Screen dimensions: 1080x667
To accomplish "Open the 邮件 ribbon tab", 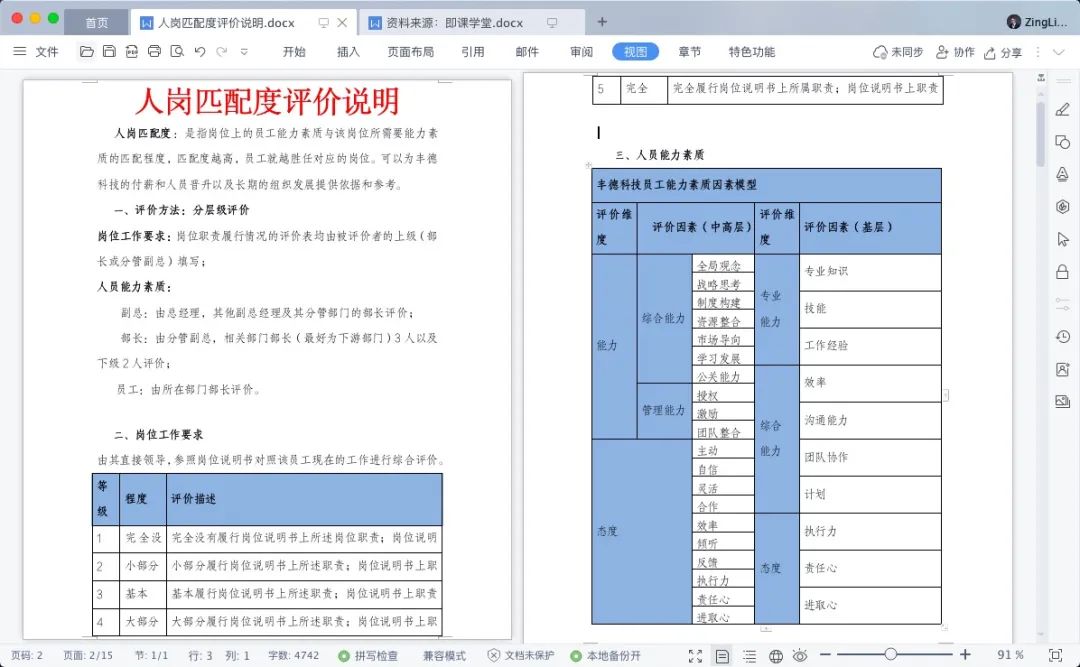I will [527, 52].
